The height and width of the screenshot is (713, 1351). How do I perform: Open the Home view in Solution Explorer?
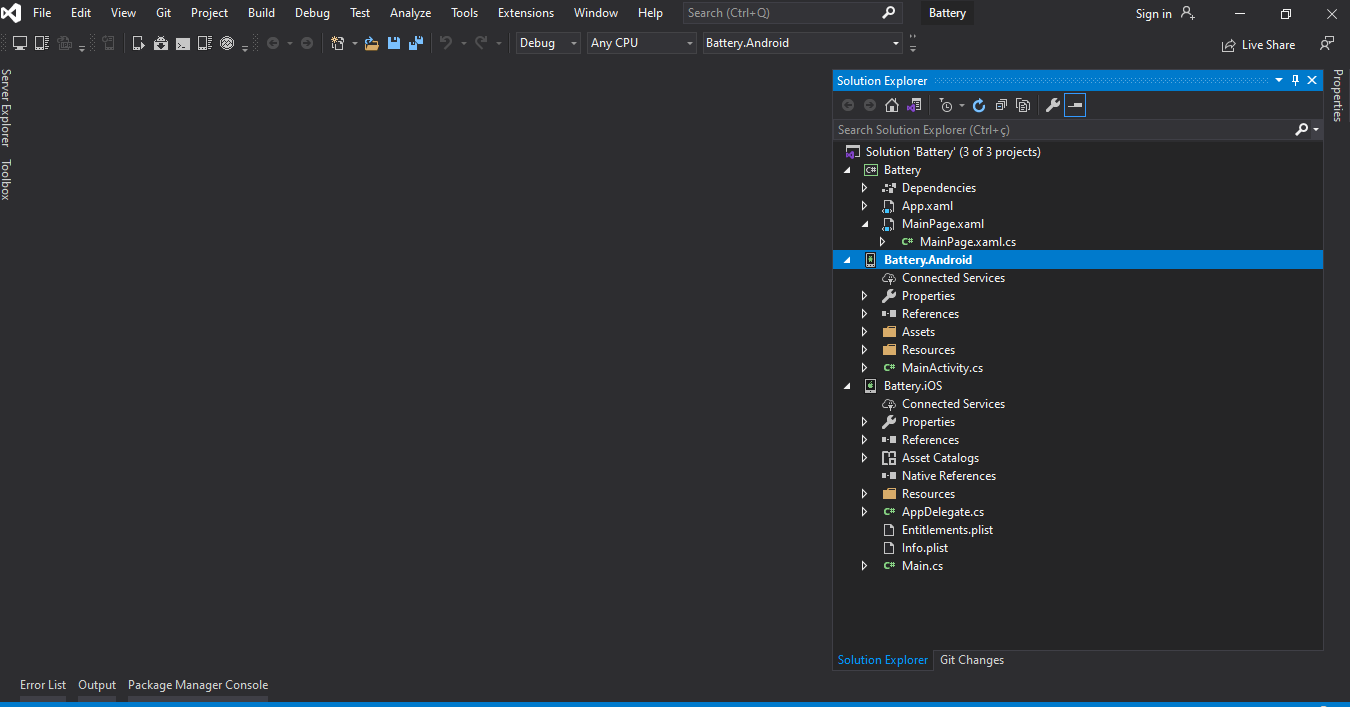pos(890,105)
